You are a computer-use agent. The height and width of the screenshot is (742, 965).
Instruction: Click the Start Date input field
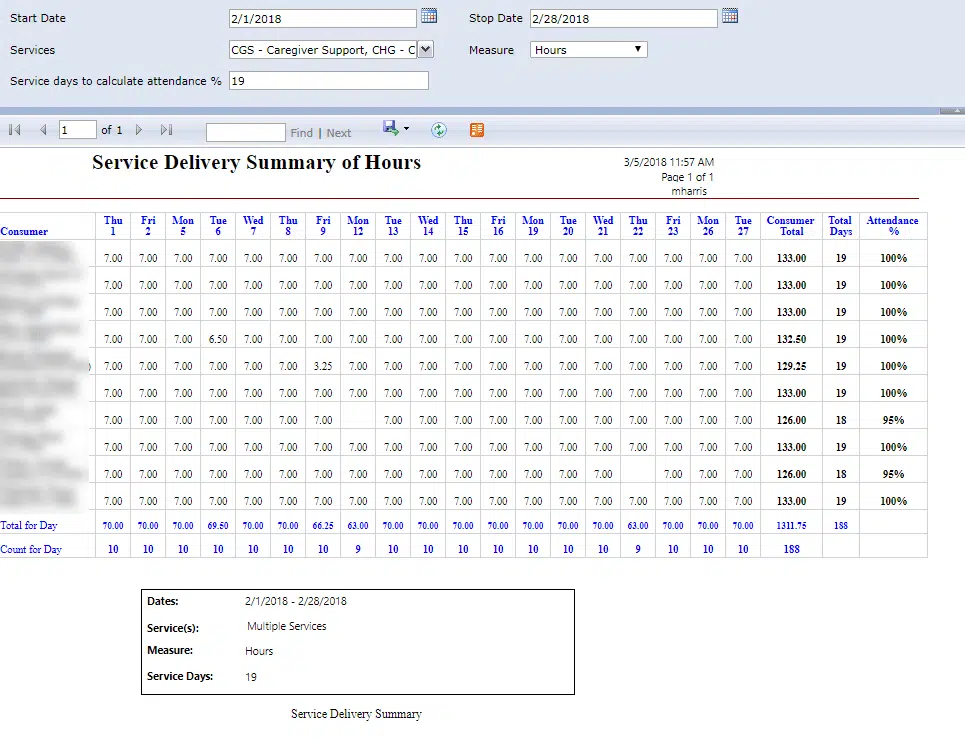coord(322,18)
